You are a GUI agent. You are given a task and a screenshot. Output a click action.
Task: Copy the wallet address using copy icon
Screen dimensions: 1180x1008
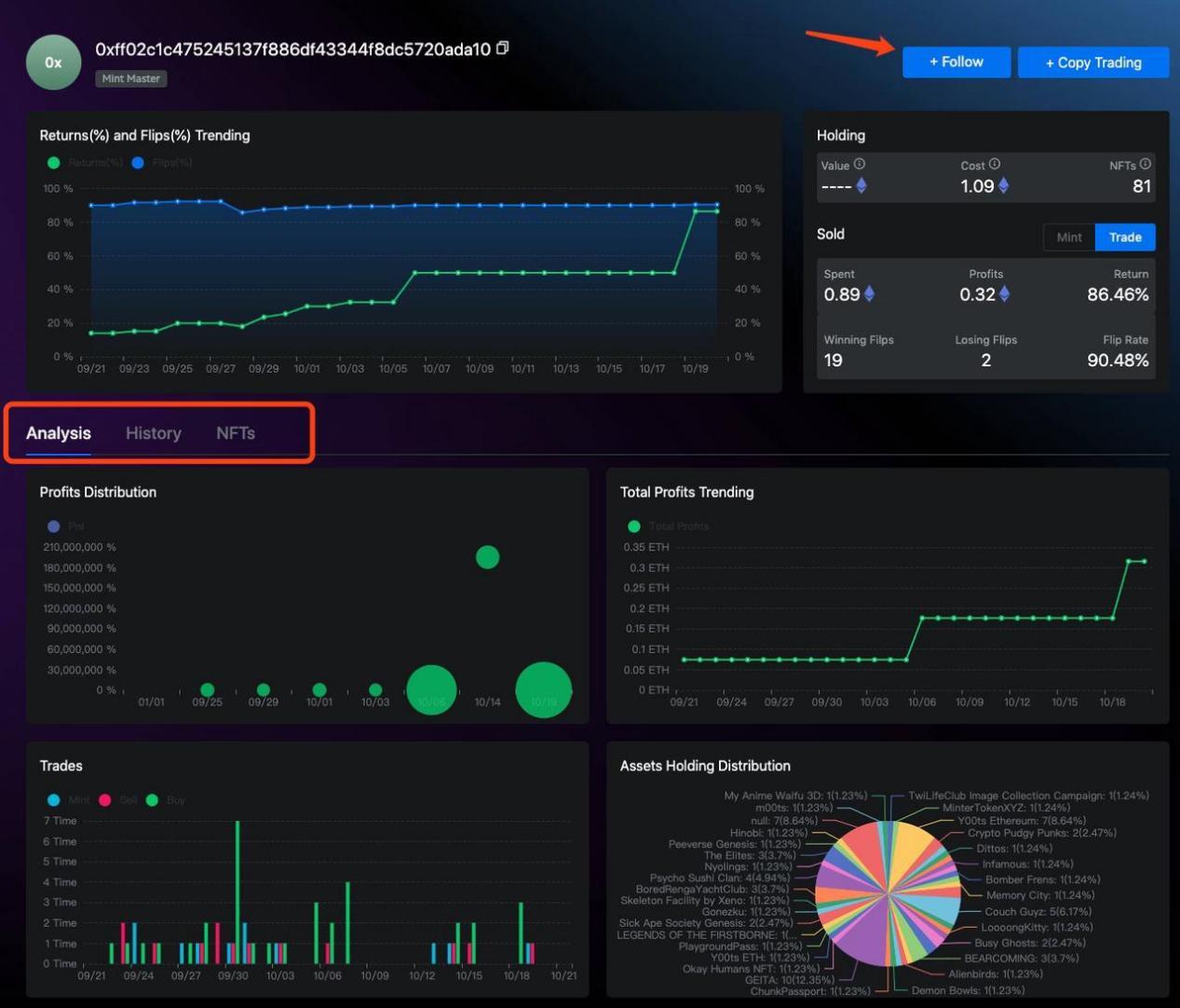503,48
